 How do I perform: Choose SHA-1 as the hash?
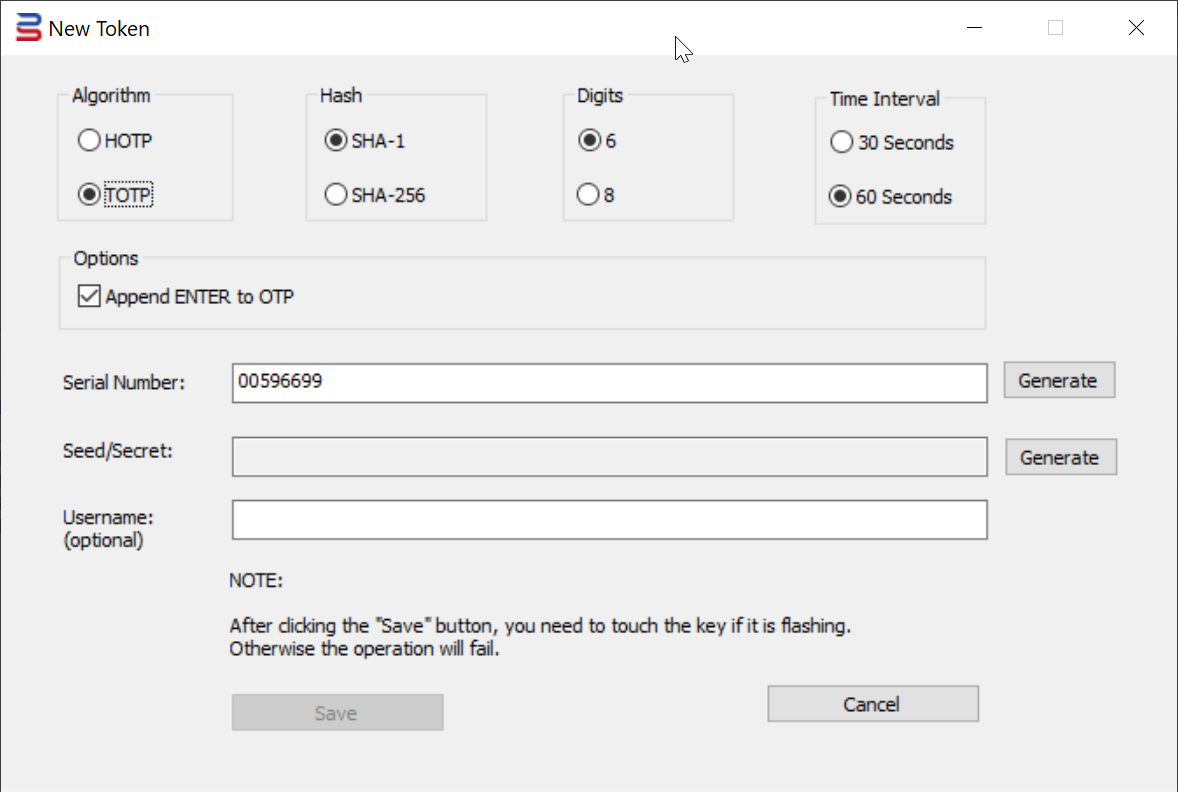coord(336,141)
